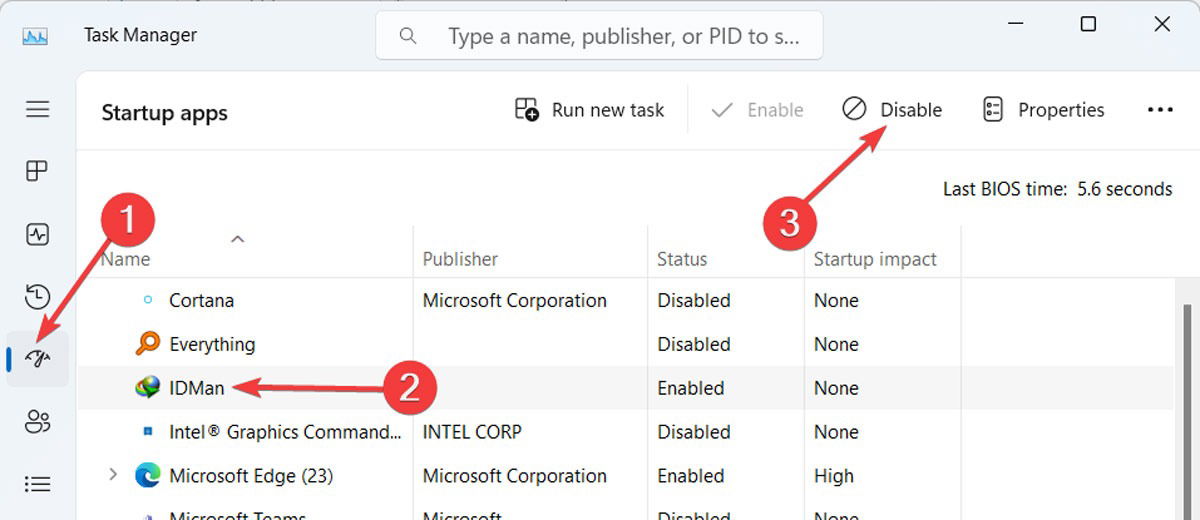Select the IDMan startup entry
The height and width of the screenshot is (520, 1200).
[197, 388]
